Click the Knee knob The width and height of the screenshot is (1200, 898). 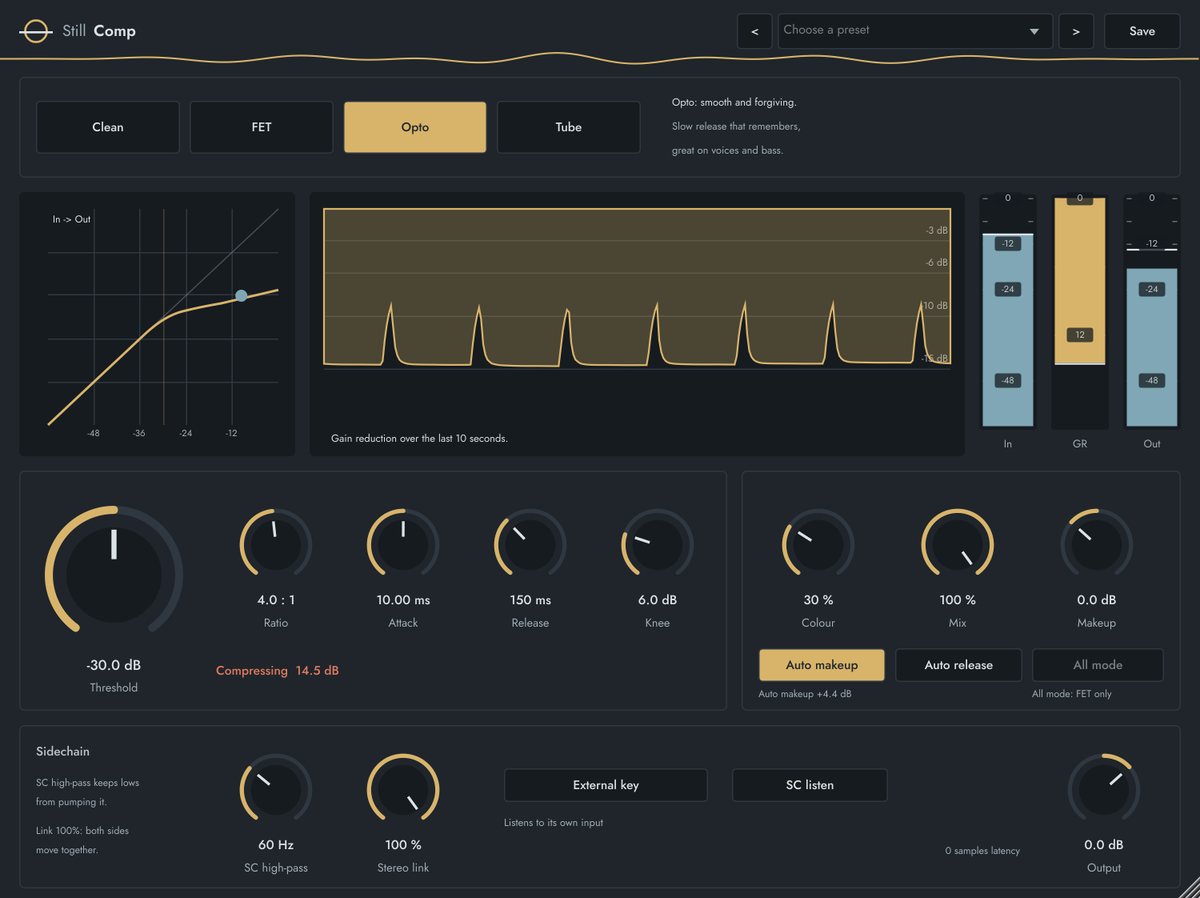[x=657, y=545]
